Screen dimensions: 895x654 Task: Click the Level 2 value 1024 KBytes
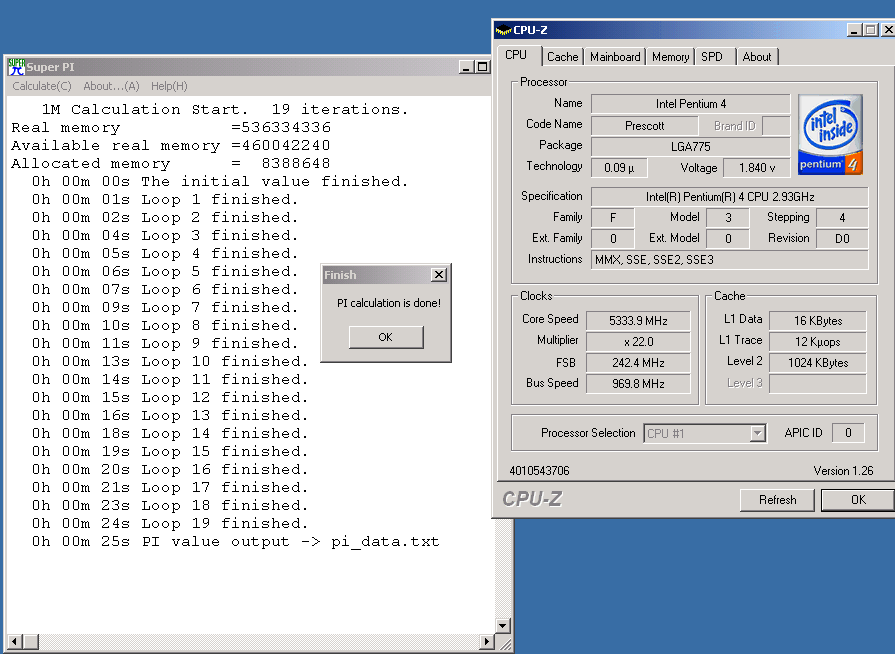[x=818, y=363]
